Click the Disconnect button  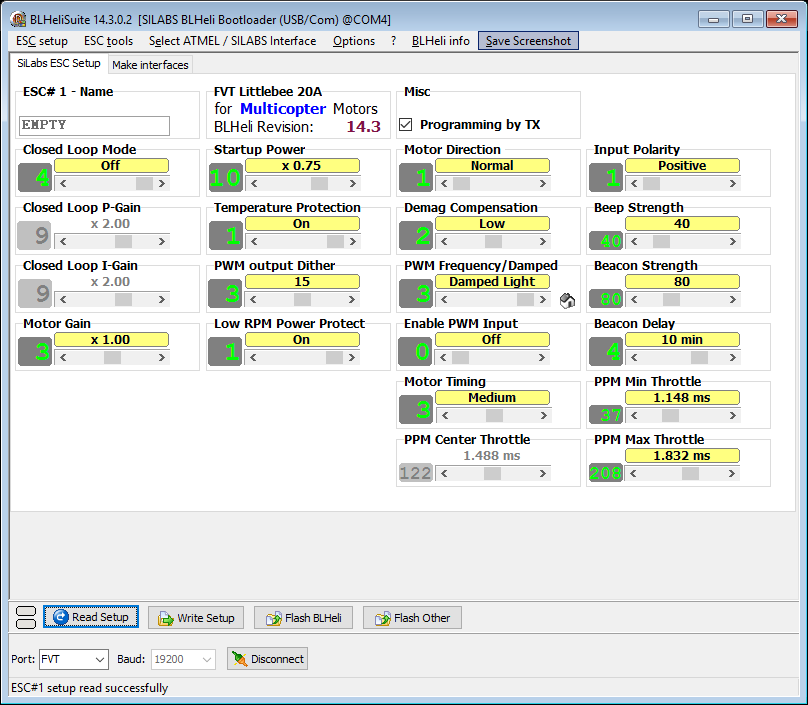[x=267, y=659]
